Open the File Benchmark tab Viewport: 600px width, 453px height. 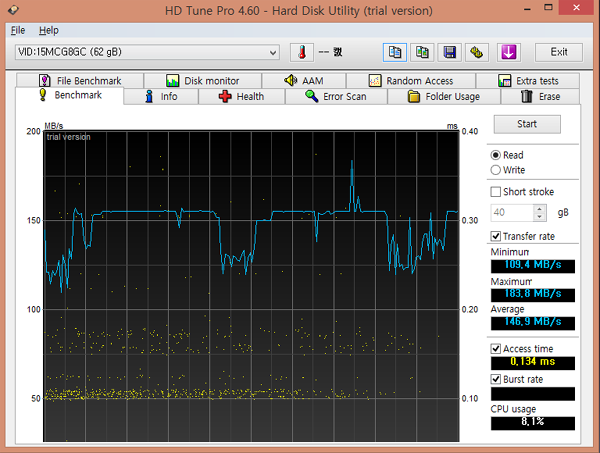click(x=80, y=81)
